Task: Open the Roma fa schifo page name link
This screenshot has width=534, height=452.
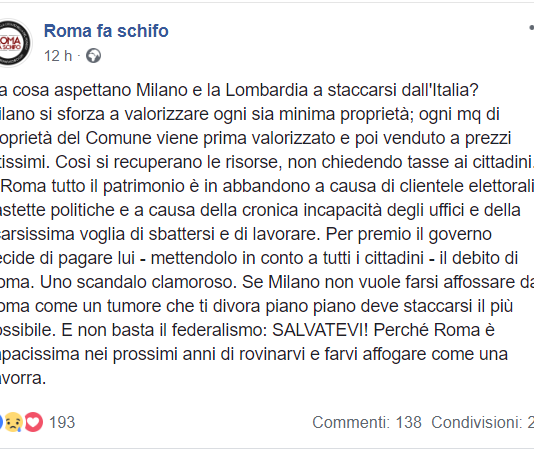Action: click(106, 31)
